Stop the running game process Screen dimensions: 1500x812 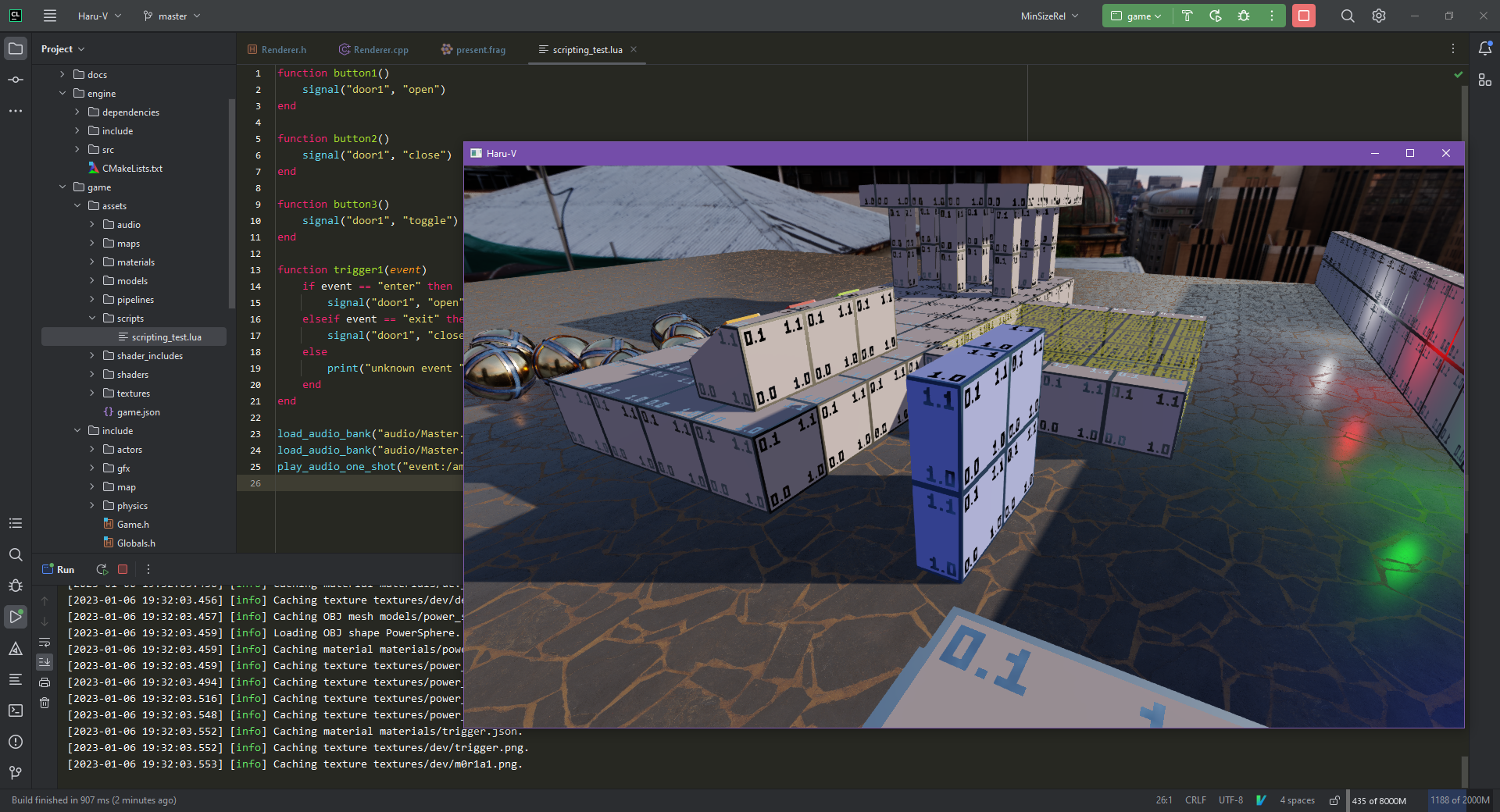tap(1304, 16)
